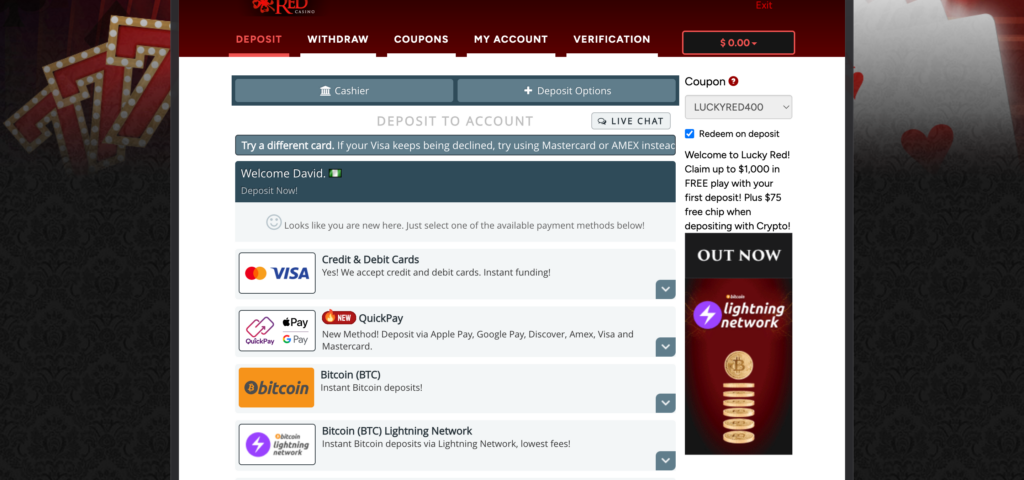Image resolution: width=1024 pixels, height=480 pixels.
Task: Click the 'Deposit Now!' text
Action: [269, 191]
